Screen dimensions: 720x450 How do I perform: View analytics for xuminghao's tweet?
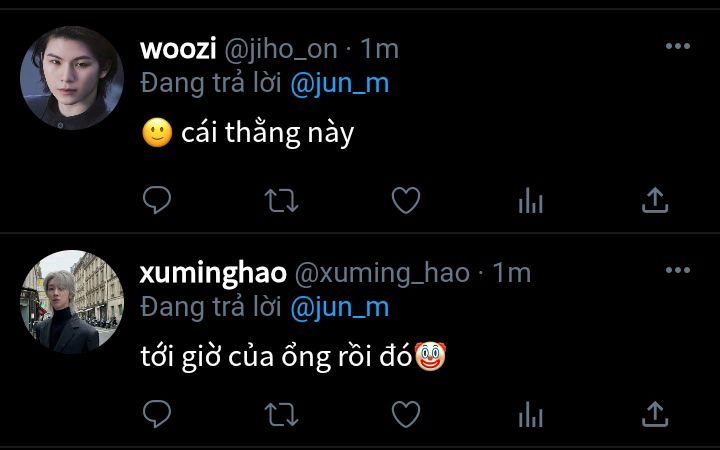point(531,415)
